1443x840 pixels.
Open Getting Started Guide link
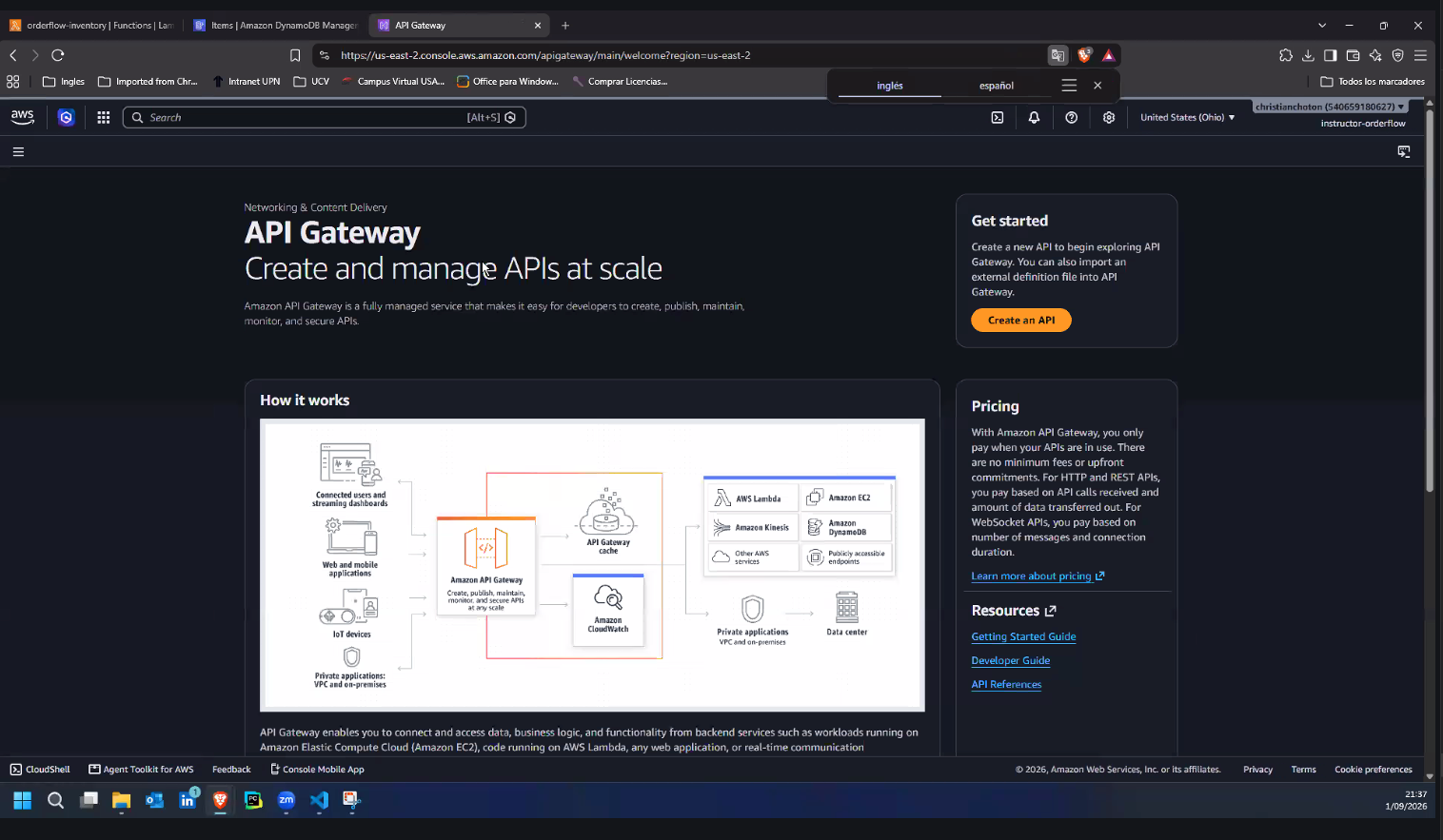pyautogui.click(x=1023, y=637)
